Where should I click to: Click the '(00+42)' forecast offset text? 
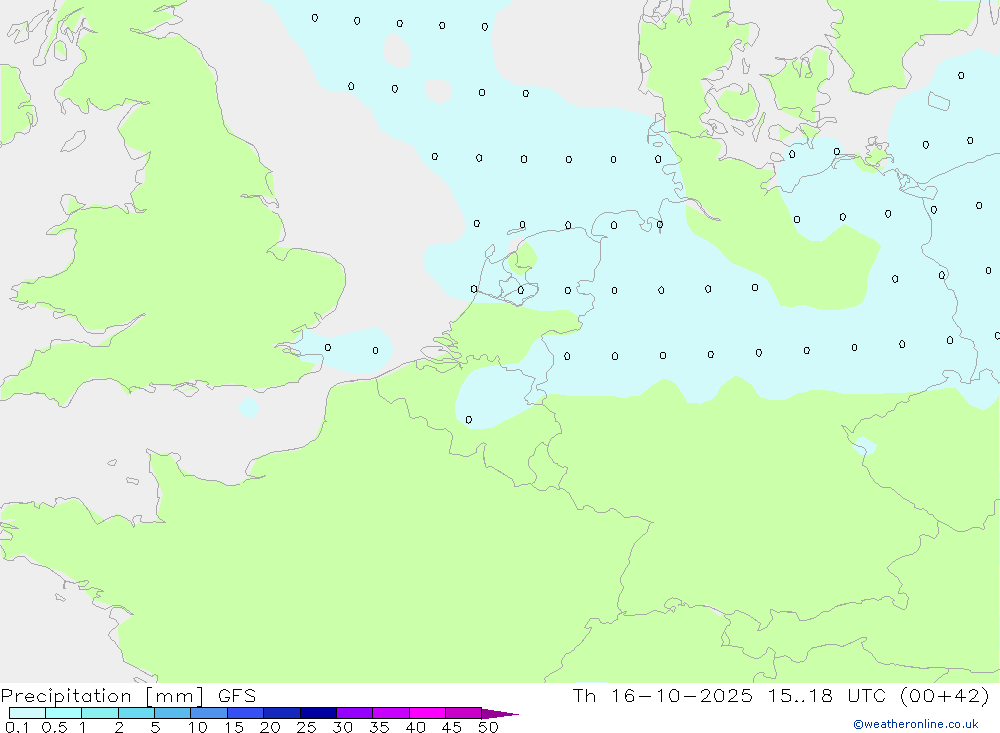point(945,695)
